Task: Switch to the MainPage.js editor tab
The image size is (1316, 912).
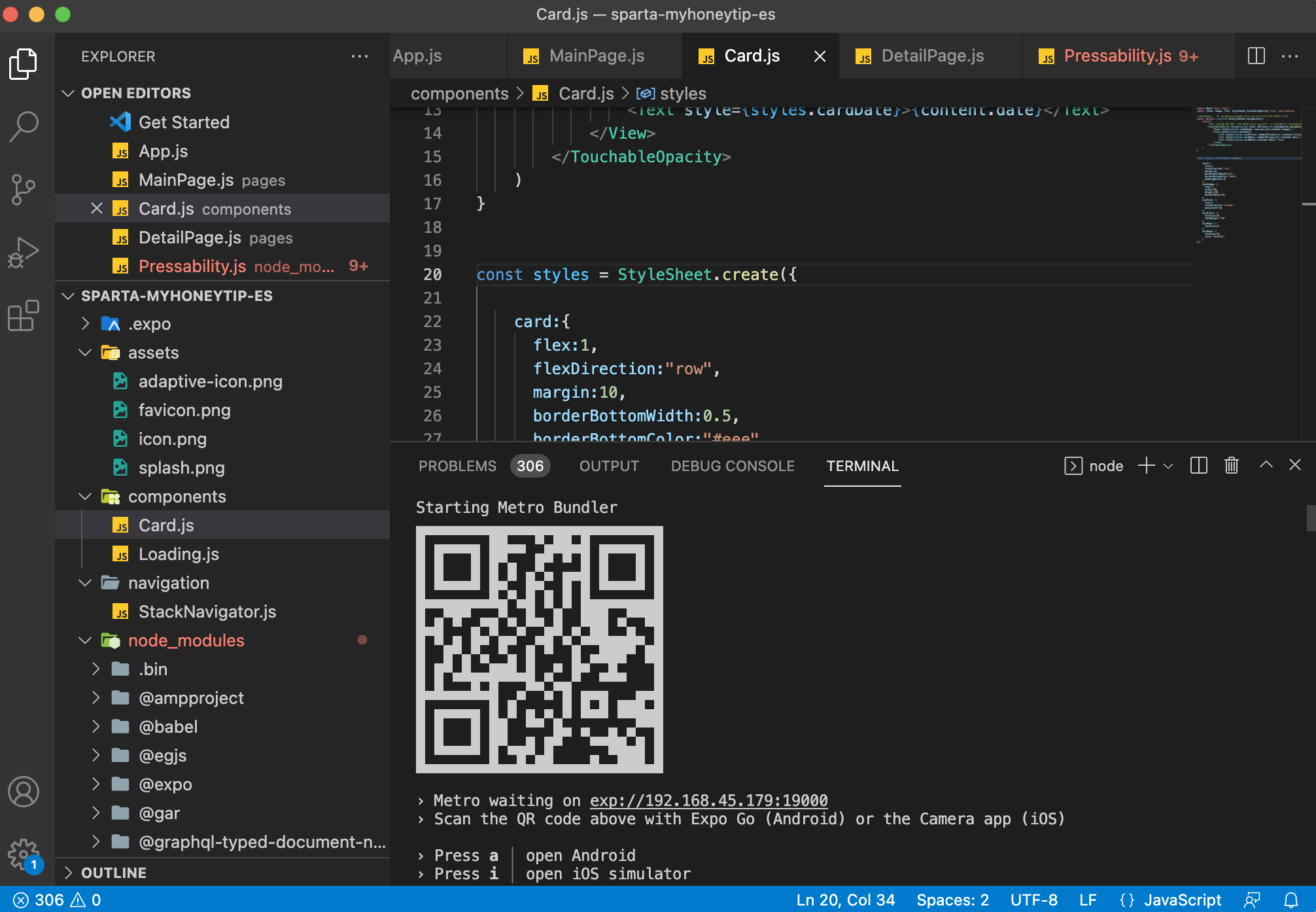Action: tap(594, 56)
